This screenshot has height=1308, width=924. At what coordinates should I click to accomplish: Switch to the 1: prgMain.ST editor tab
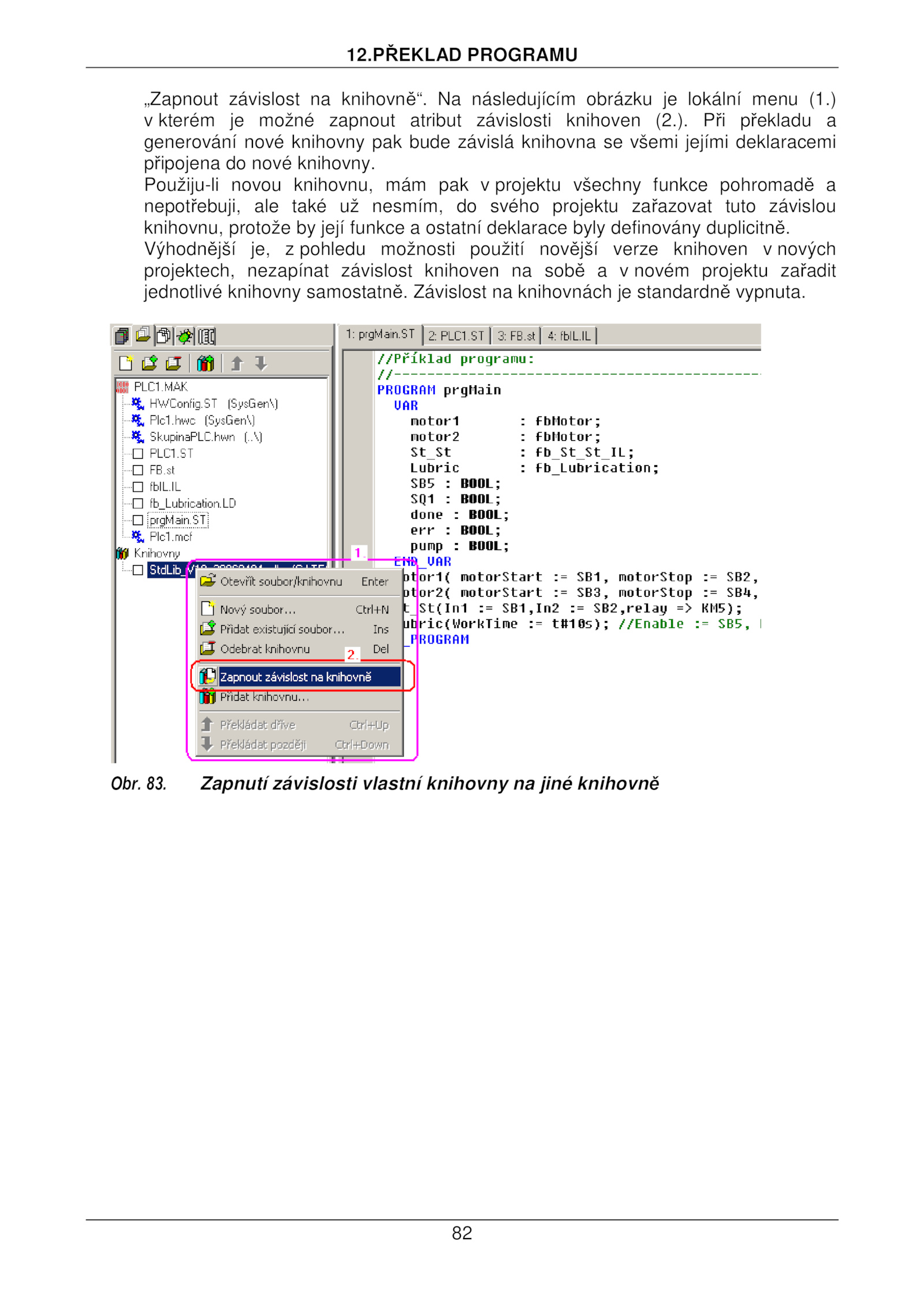point(380,335)
